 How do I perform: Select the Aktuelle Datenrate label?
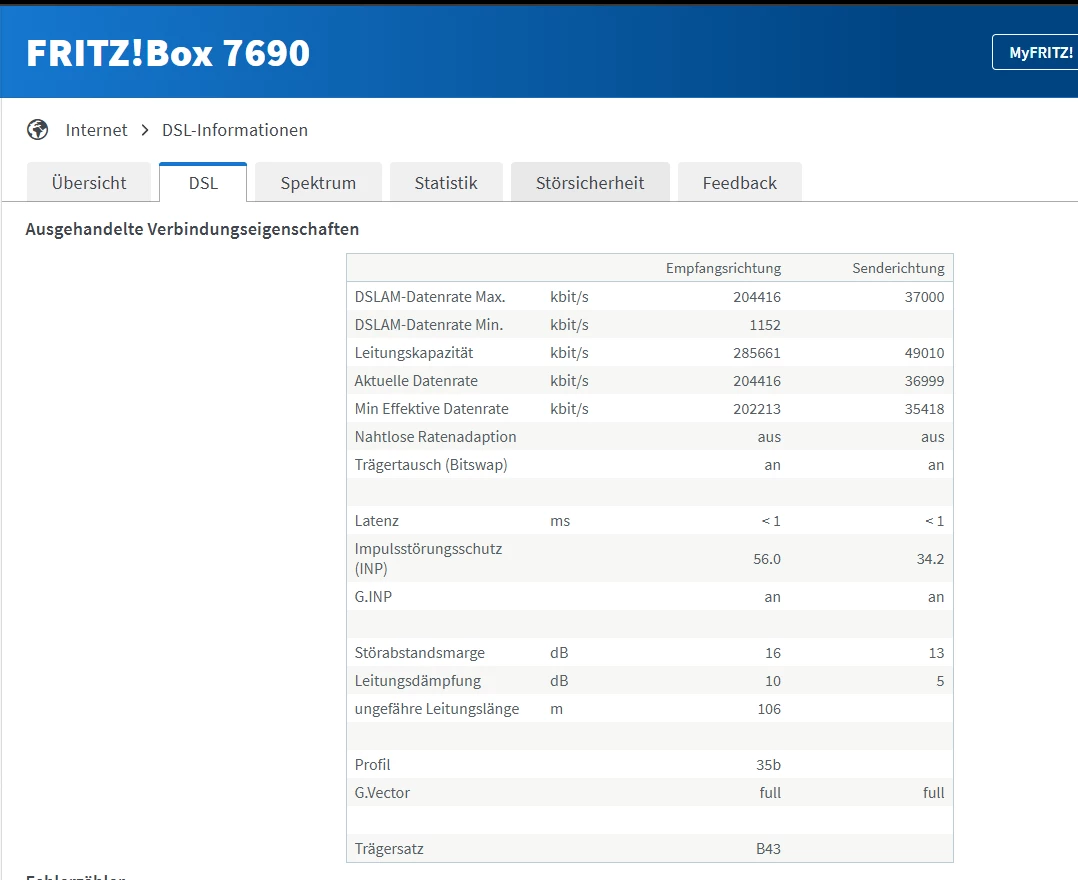click(416, 381)
